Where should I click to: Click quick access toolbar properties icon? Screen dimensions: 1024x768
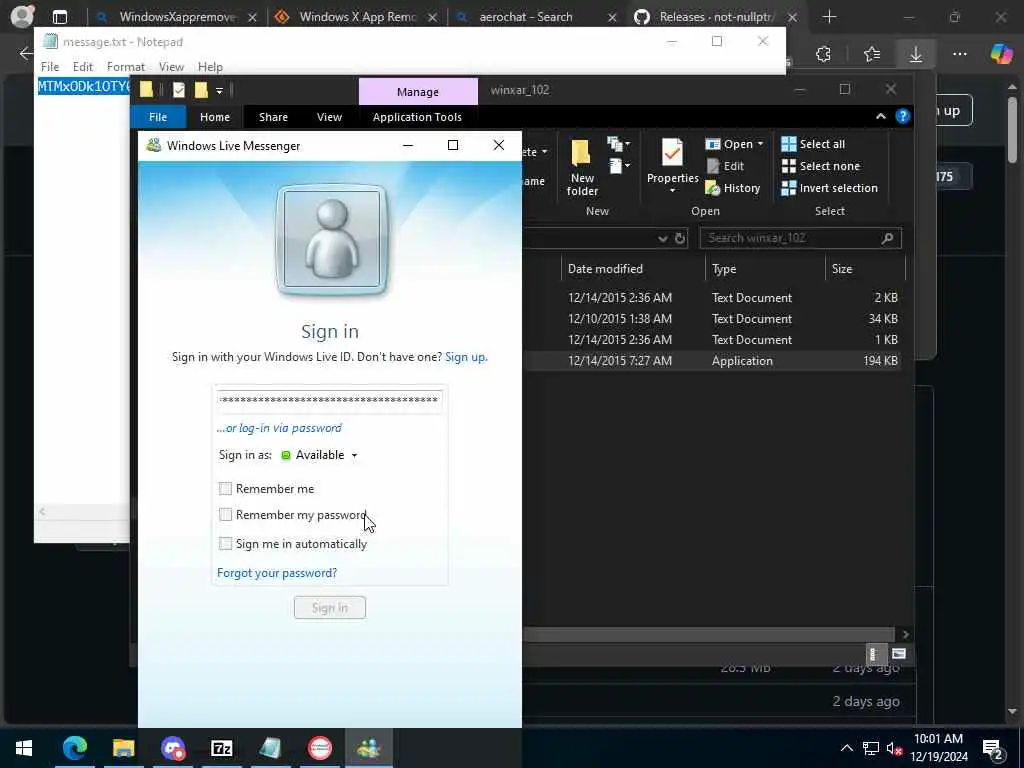coord(178,90)
